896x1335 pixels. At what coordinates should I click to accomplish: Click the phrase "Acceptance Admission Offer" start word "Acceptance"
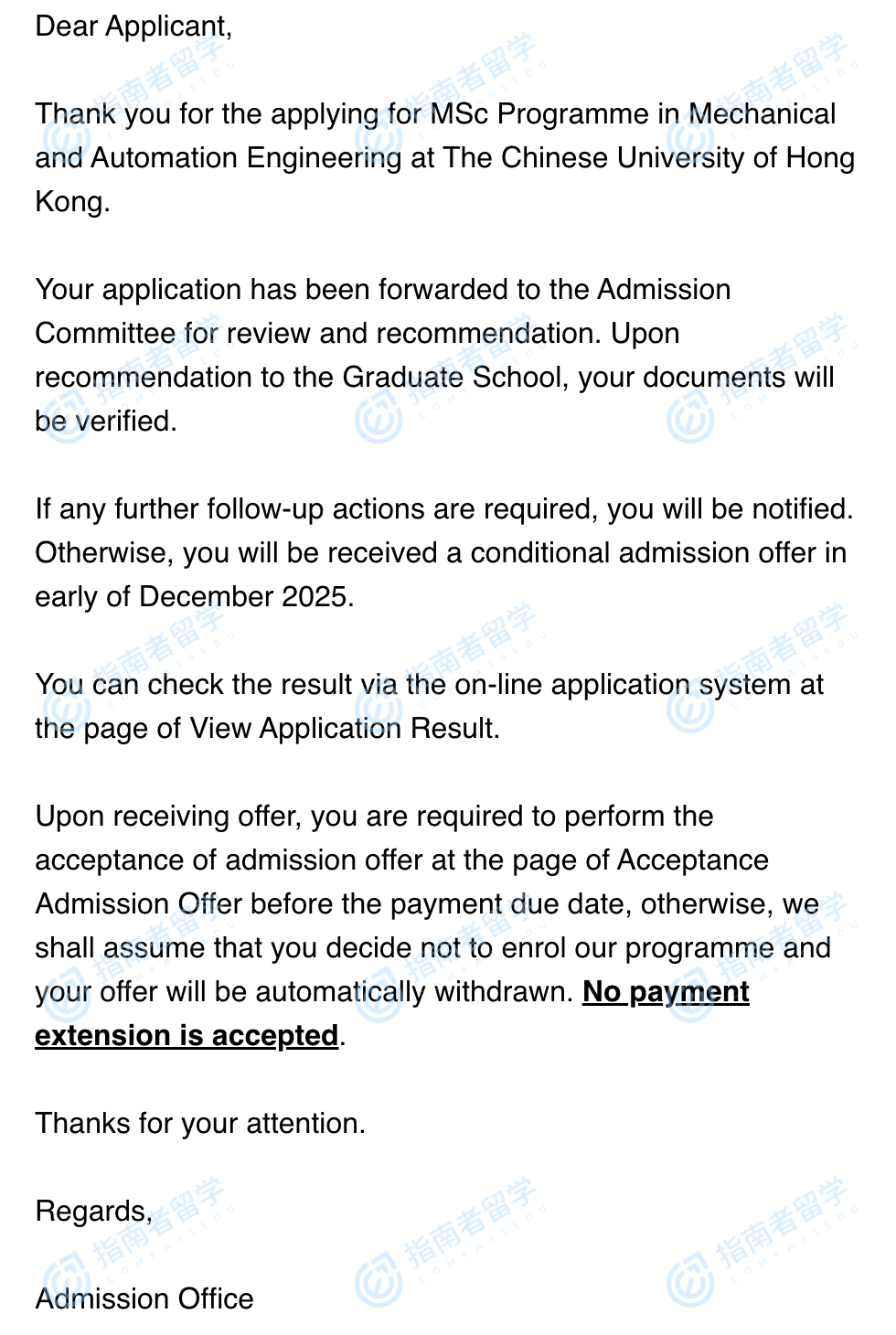tap(692, 860)
